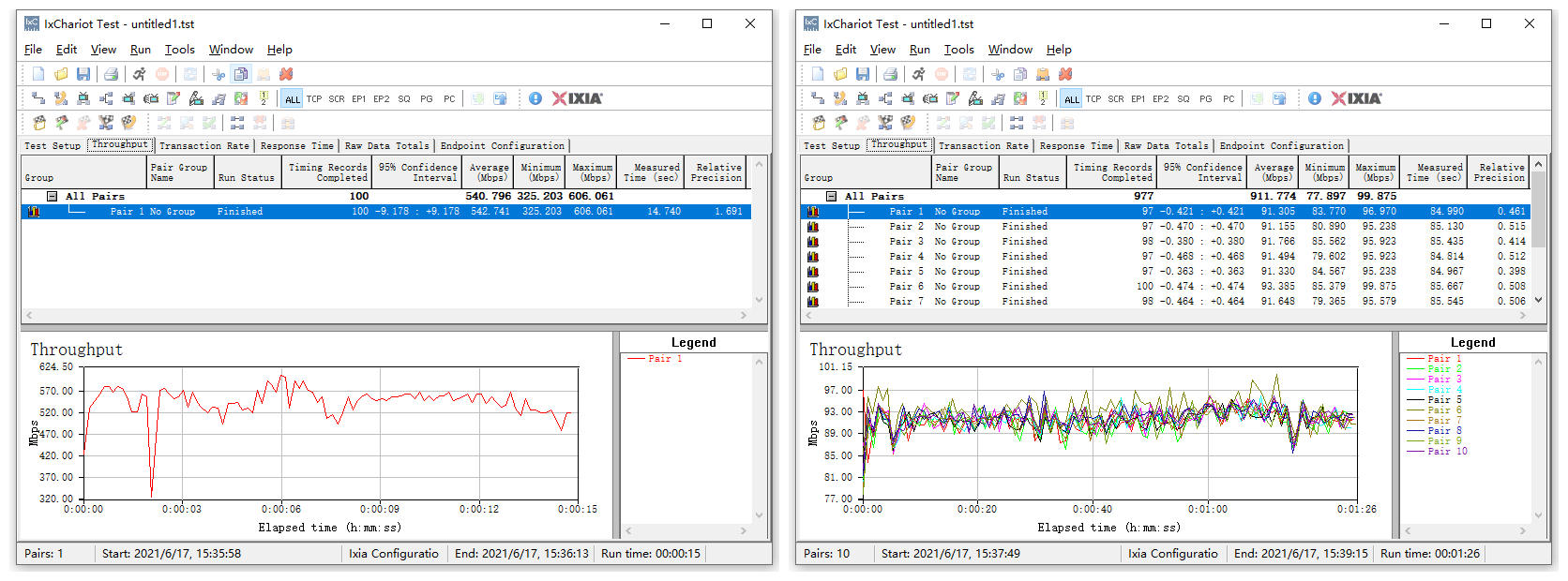1568x581 pixels.
Task: Open Endpoint Configuration tab in right window
Action: click(x=1282, y=146)
